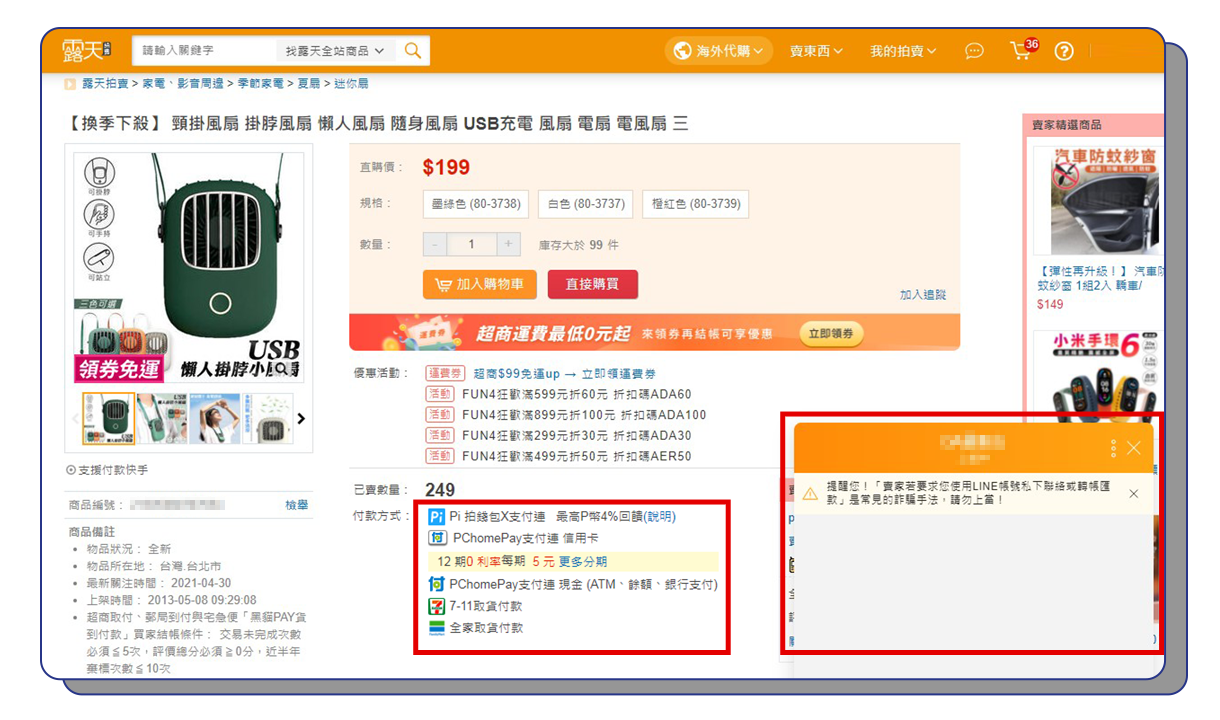Increase quantity with the plus stepper
The width and height of the screenshot is (1220, 720).
tap(509, 244)
